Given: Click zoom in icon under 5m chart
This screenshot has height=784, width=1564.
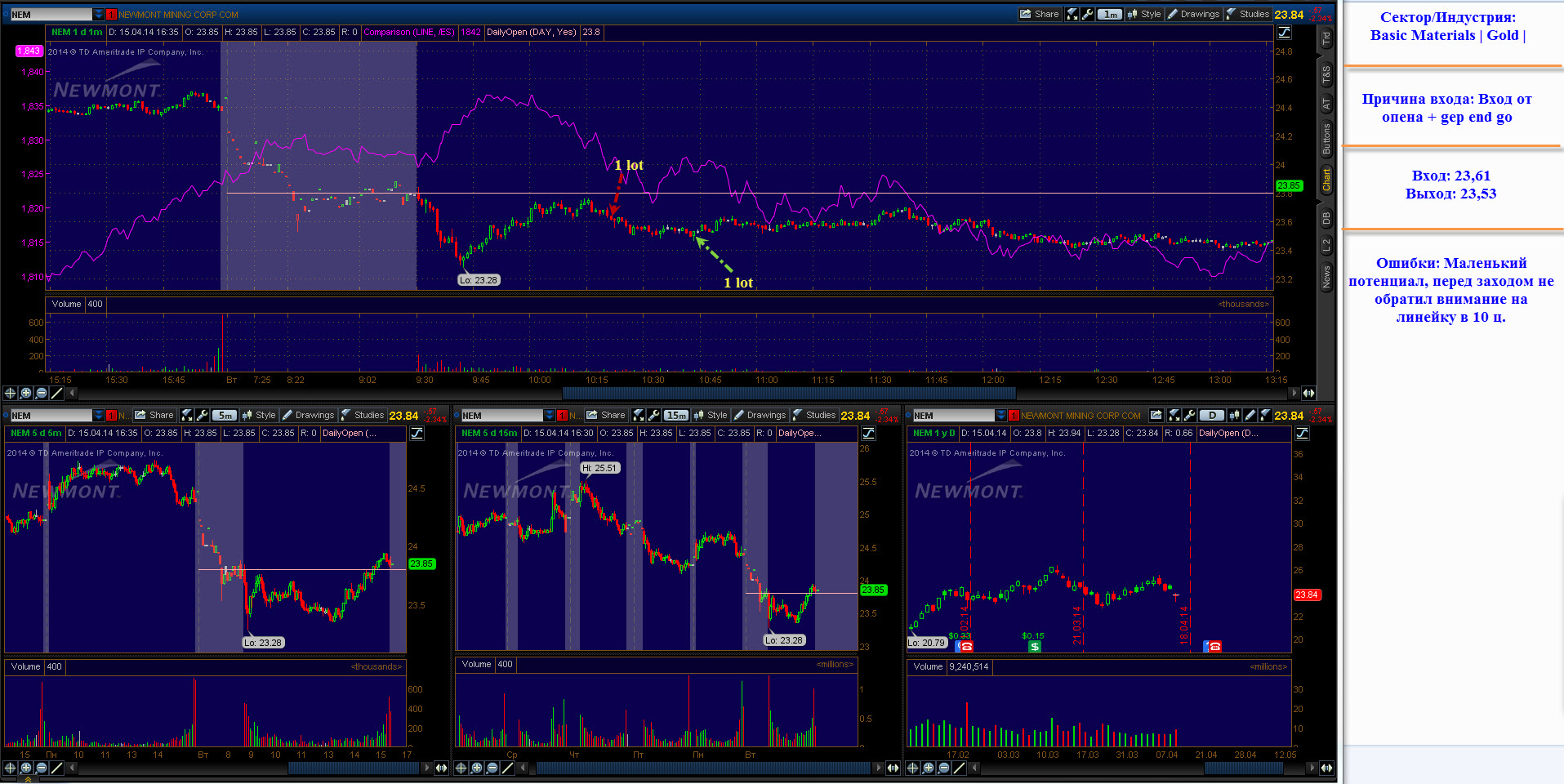Looking at the screenshot, I should (x=26, y=768).
